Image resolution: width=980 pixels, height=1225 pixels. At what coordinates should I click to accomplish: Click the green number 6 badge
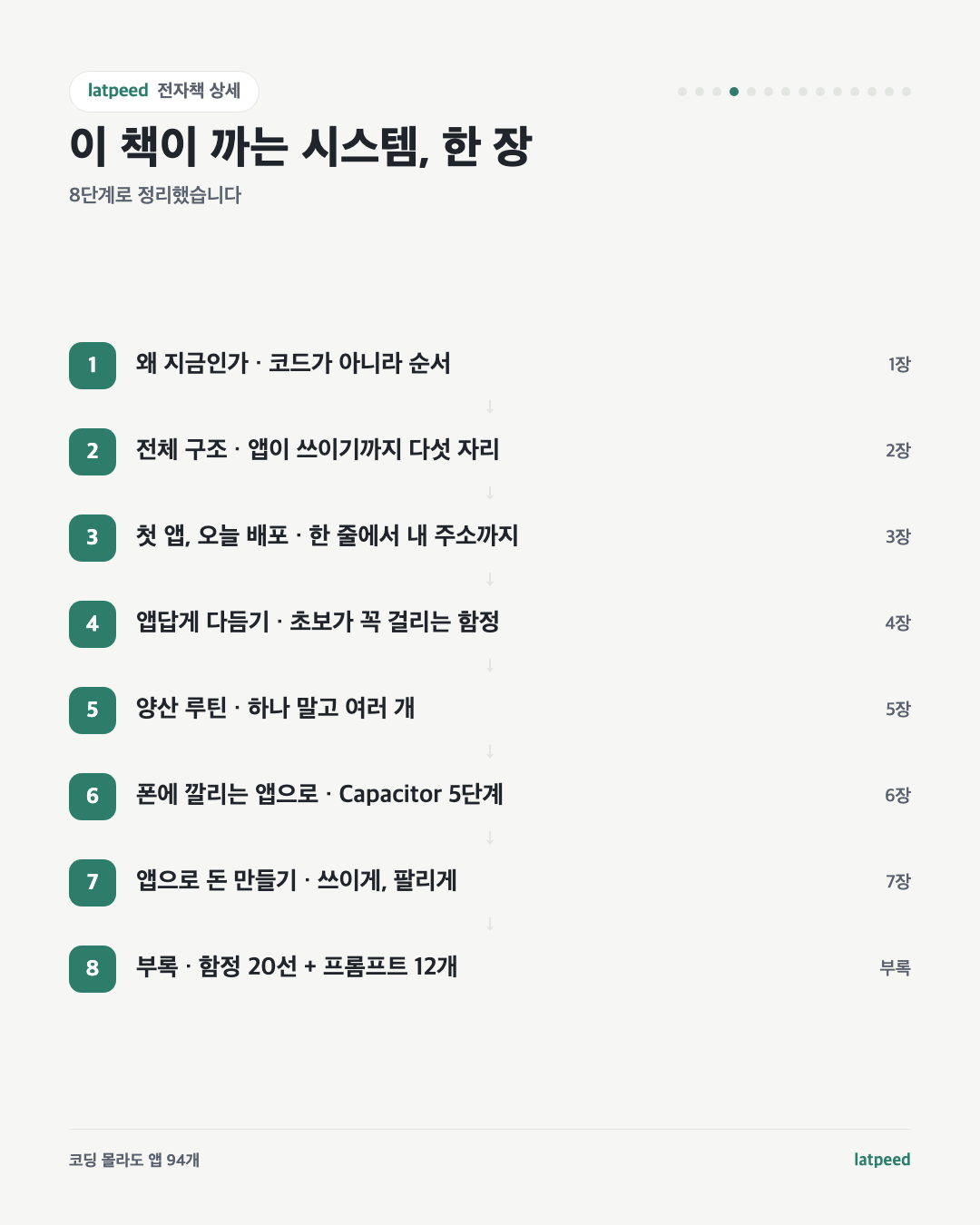(x=93, y=797)
